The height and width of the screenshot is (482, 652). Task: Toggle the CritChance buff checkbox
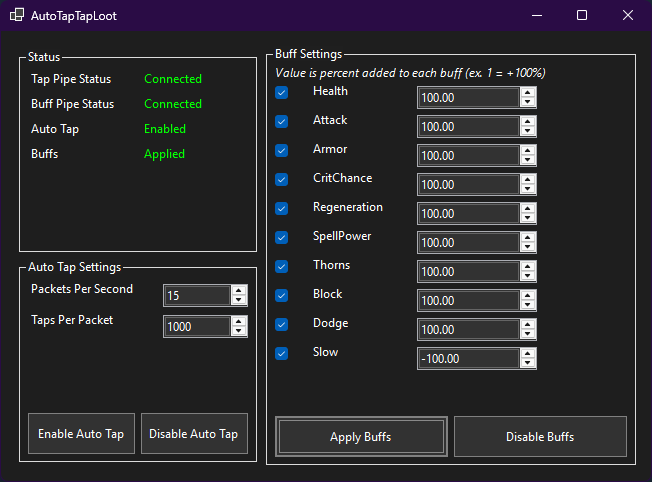pos(282,179)
